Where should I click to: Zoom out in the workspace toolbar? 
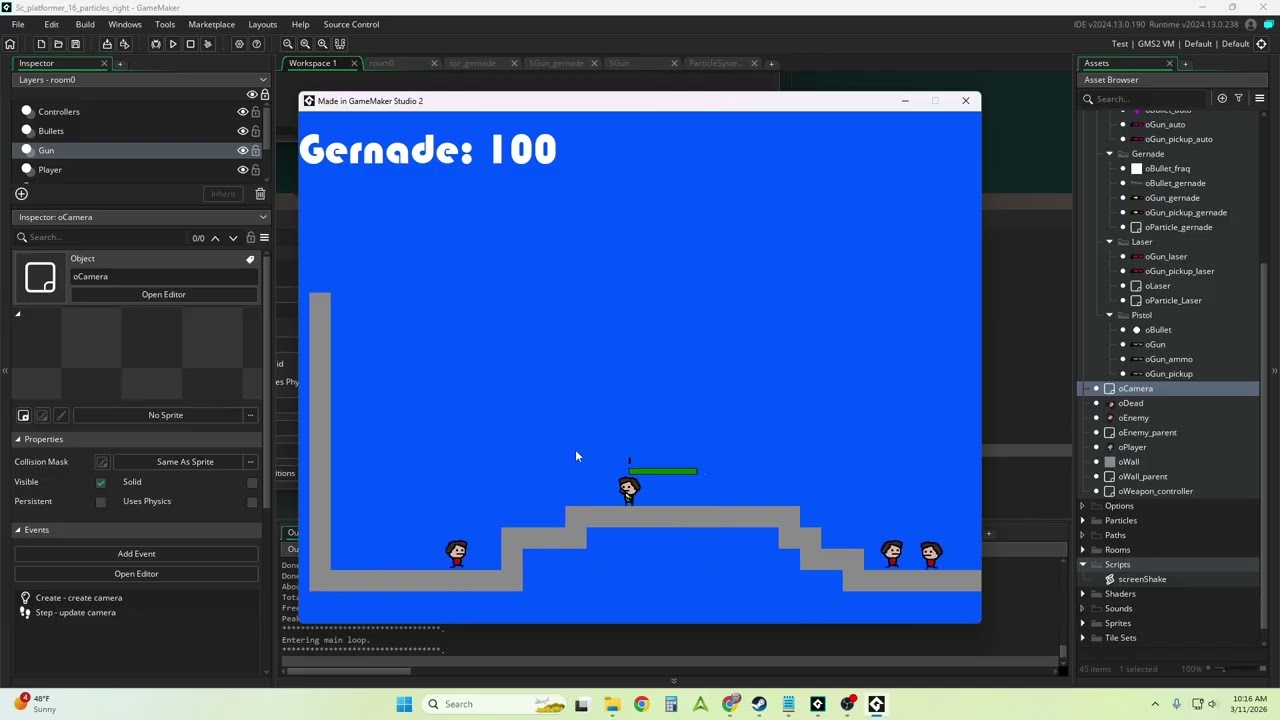(288, 44)
